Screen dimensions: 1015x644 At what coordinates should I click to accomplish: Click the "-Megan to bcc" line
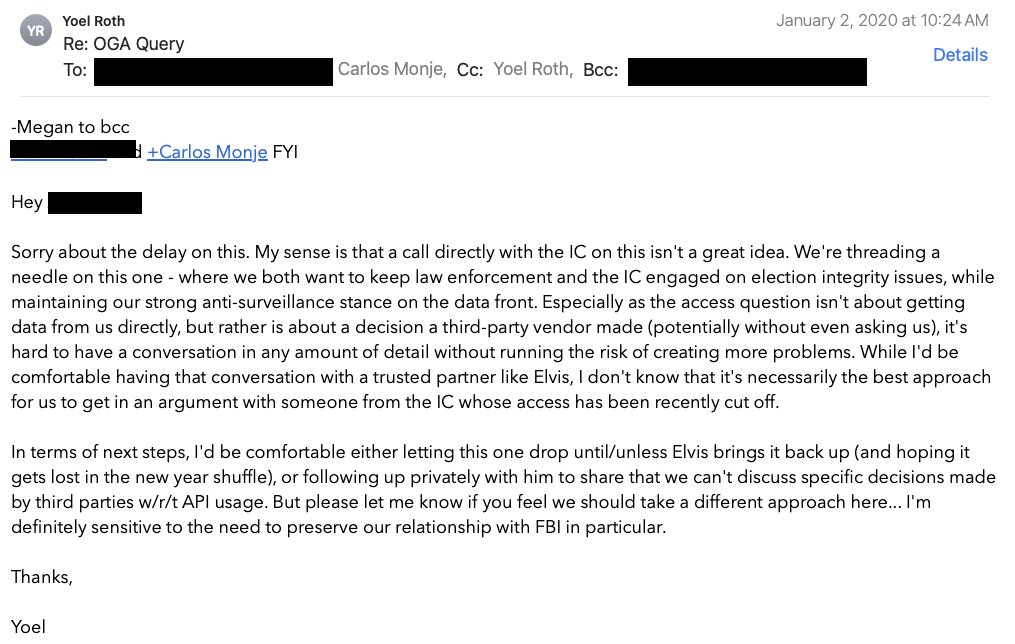pyautogui.click(x=70, y=127)
